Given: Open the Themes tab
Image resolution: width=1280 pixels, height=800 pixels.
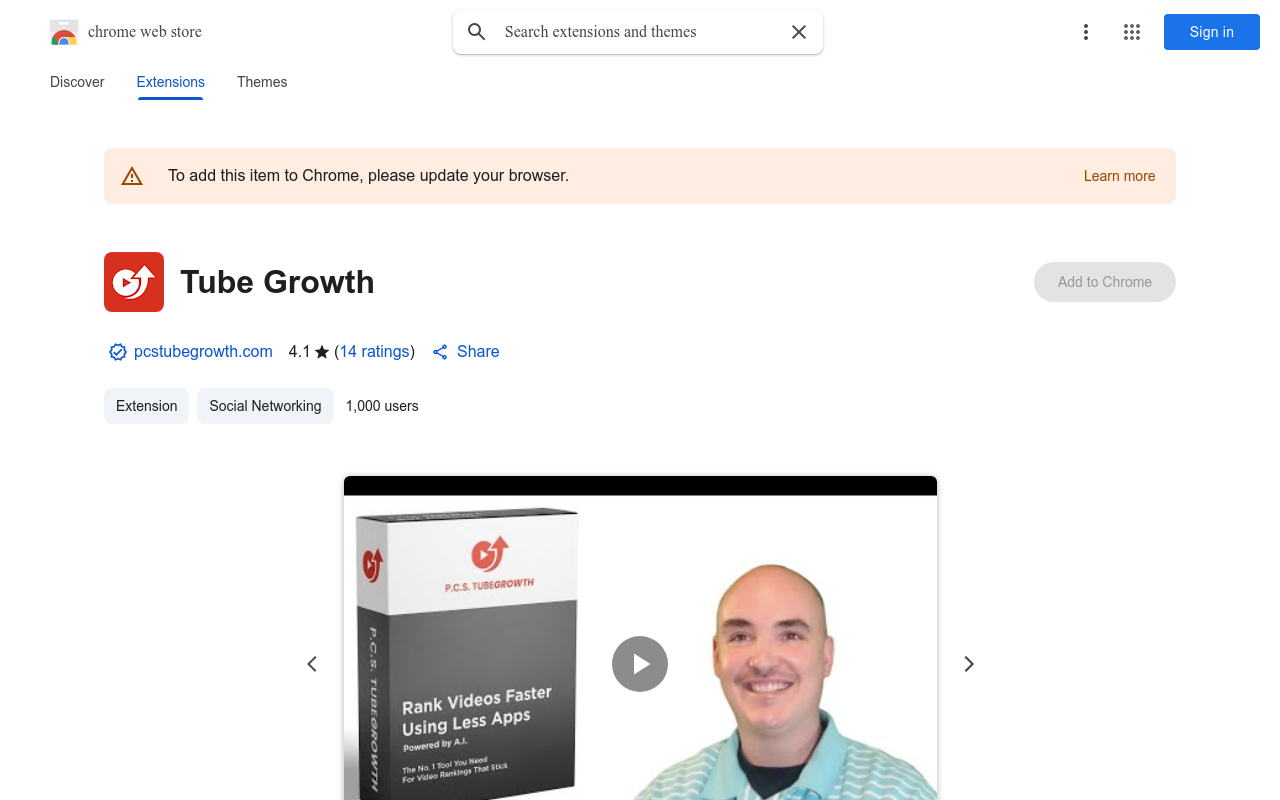Looking at the screenshot, I should pyautogui.click(x=262, y=82).
